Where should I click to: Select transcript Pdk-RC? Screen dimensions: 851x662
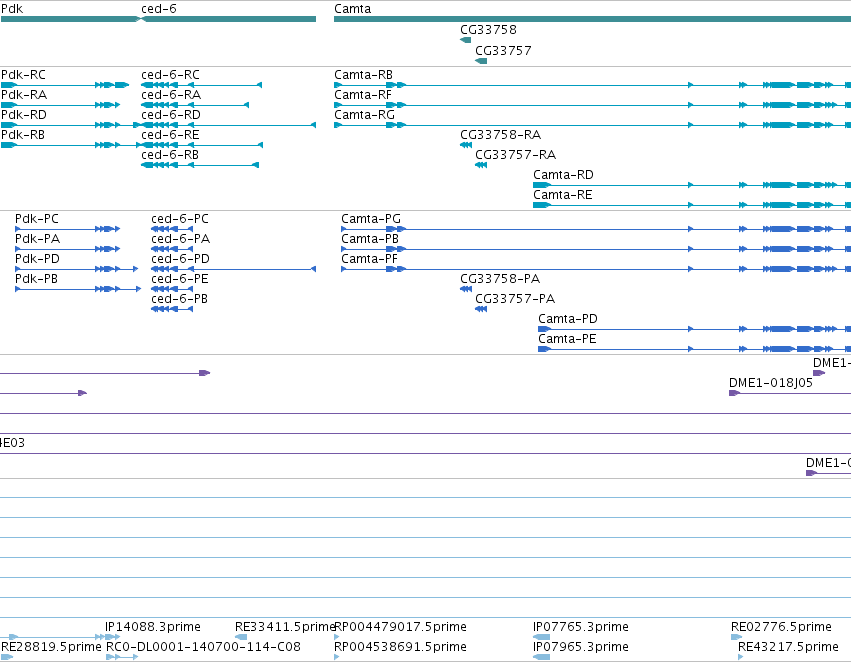pos(23,75)
